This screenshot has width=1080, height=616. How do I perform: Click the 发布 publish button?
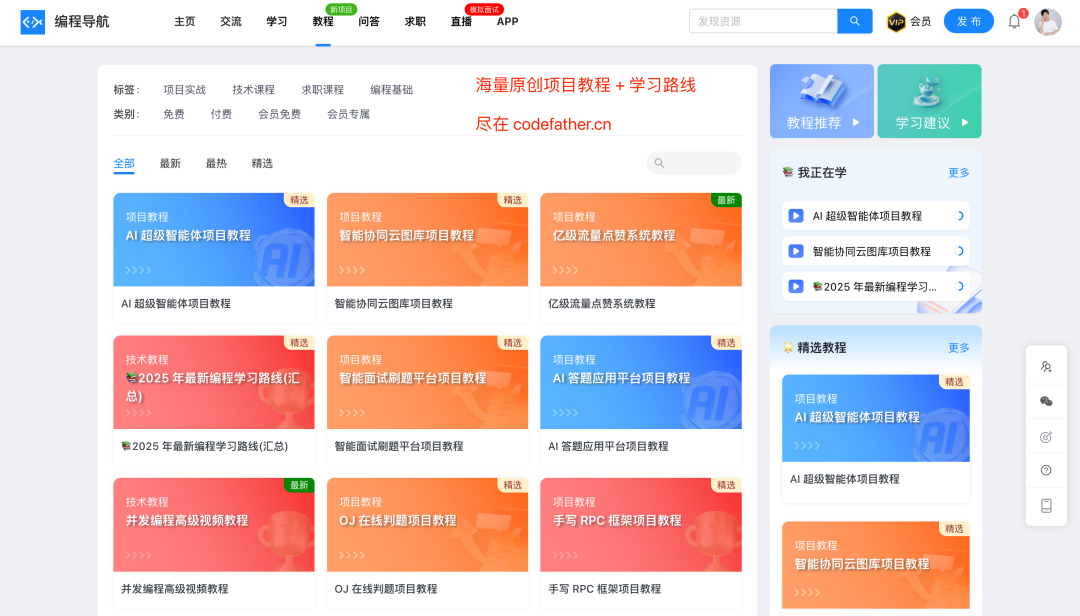pyautogui.click(x=968, y=20)
